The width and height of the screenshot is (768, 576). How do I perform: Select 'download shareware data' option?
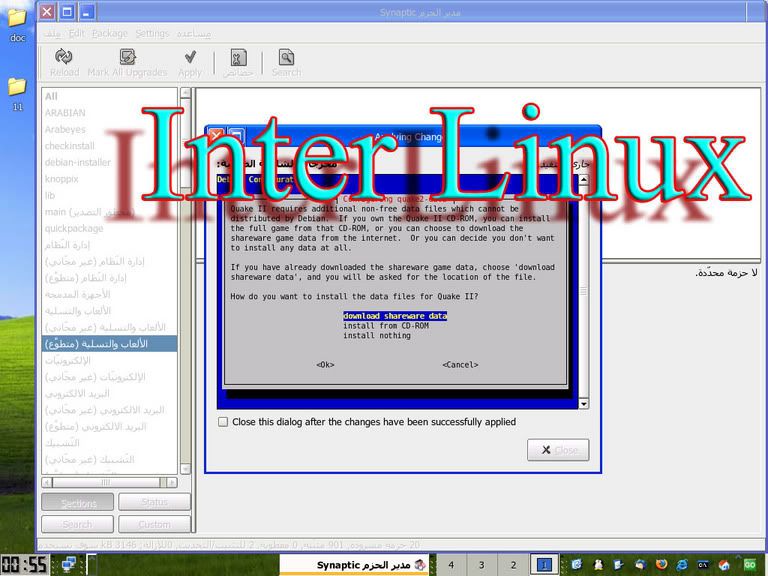coord(395,316)
